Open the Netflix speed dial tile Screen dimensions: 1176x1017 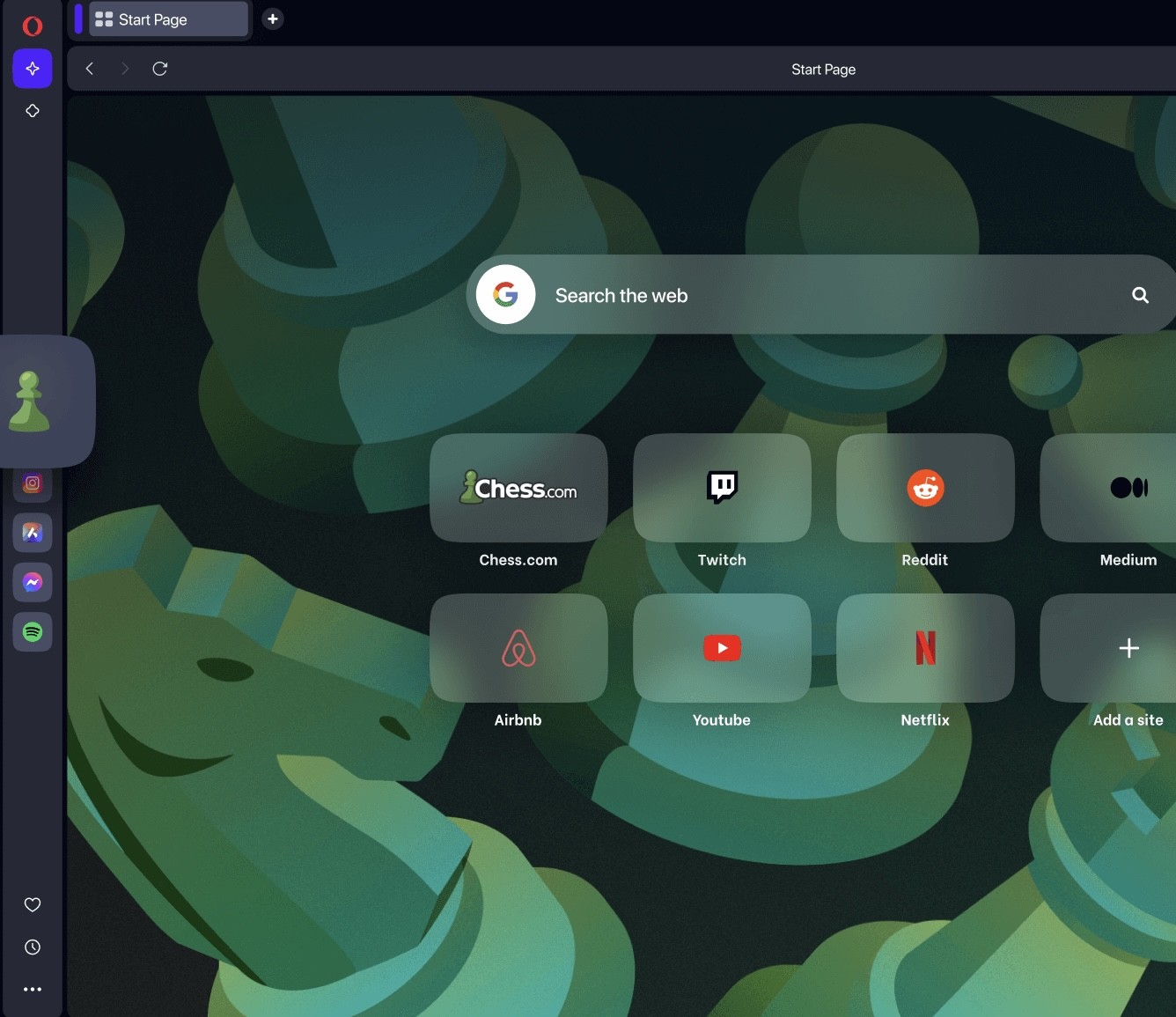click(925, 648)
